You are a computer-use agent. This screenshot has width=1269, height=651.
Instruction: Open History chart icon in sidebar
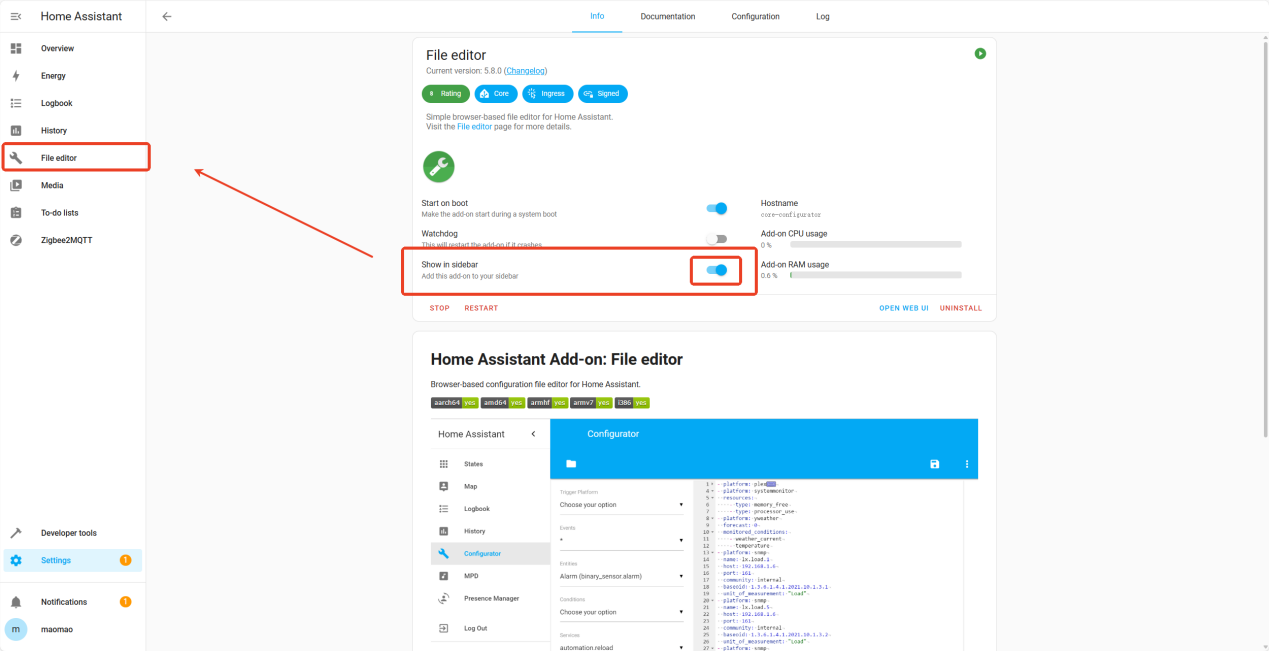16,130
